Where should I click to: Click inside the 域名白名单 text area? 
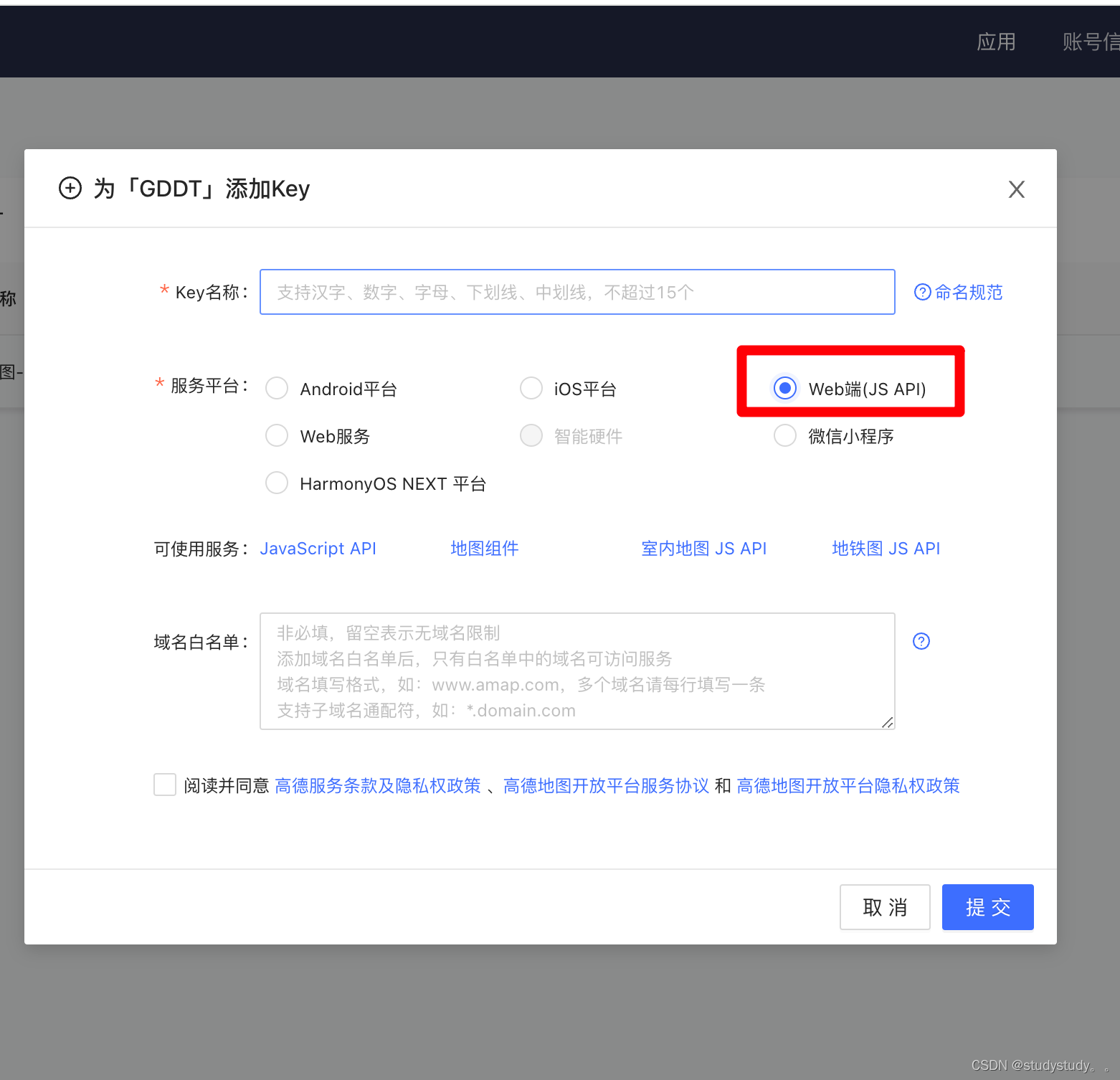577,671
